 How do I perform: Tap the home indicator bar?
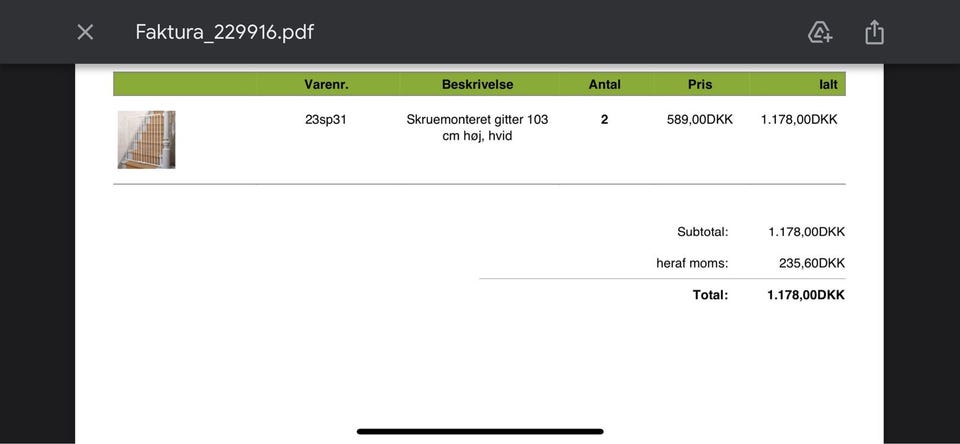(x=480, y=431)
